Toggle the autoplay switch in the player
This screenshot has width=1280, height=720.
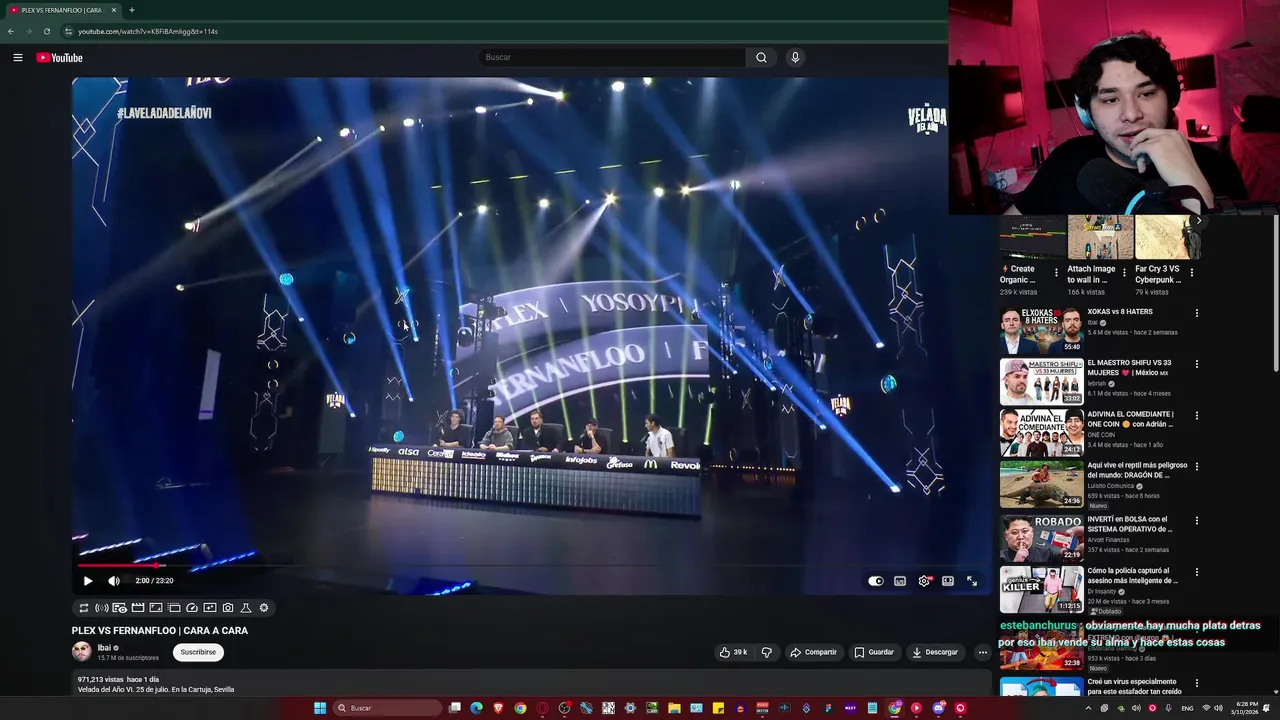[x=876, y=581]
